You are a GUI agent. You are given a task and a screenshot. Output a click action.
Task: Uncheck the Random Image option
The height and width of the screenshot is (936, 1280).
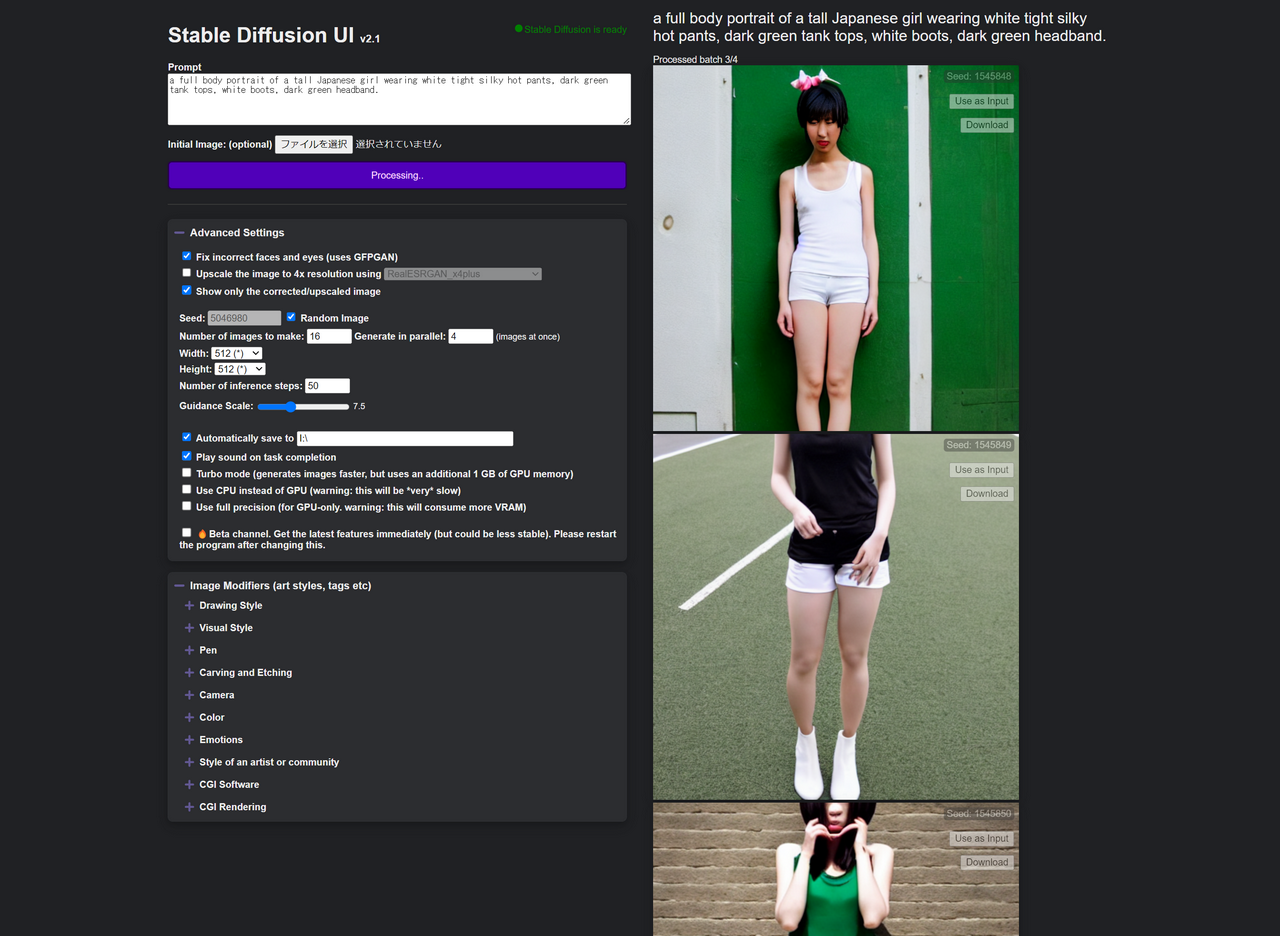tap(291, 316)
